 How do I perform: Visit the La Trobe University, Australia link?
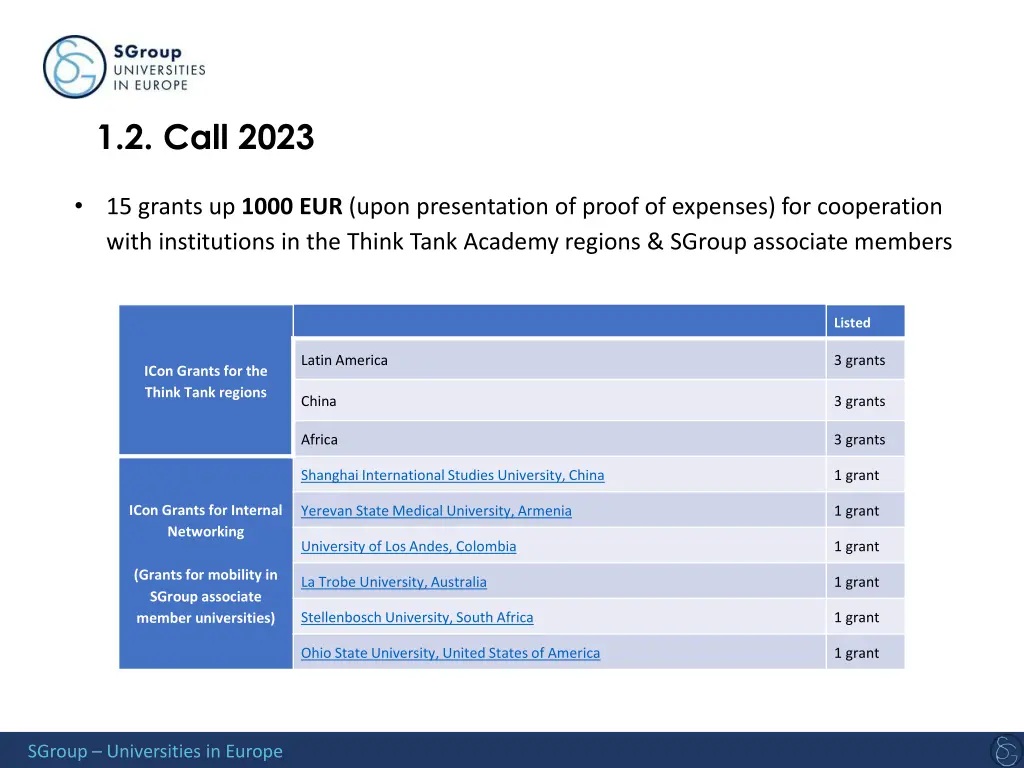coord(393,582)
